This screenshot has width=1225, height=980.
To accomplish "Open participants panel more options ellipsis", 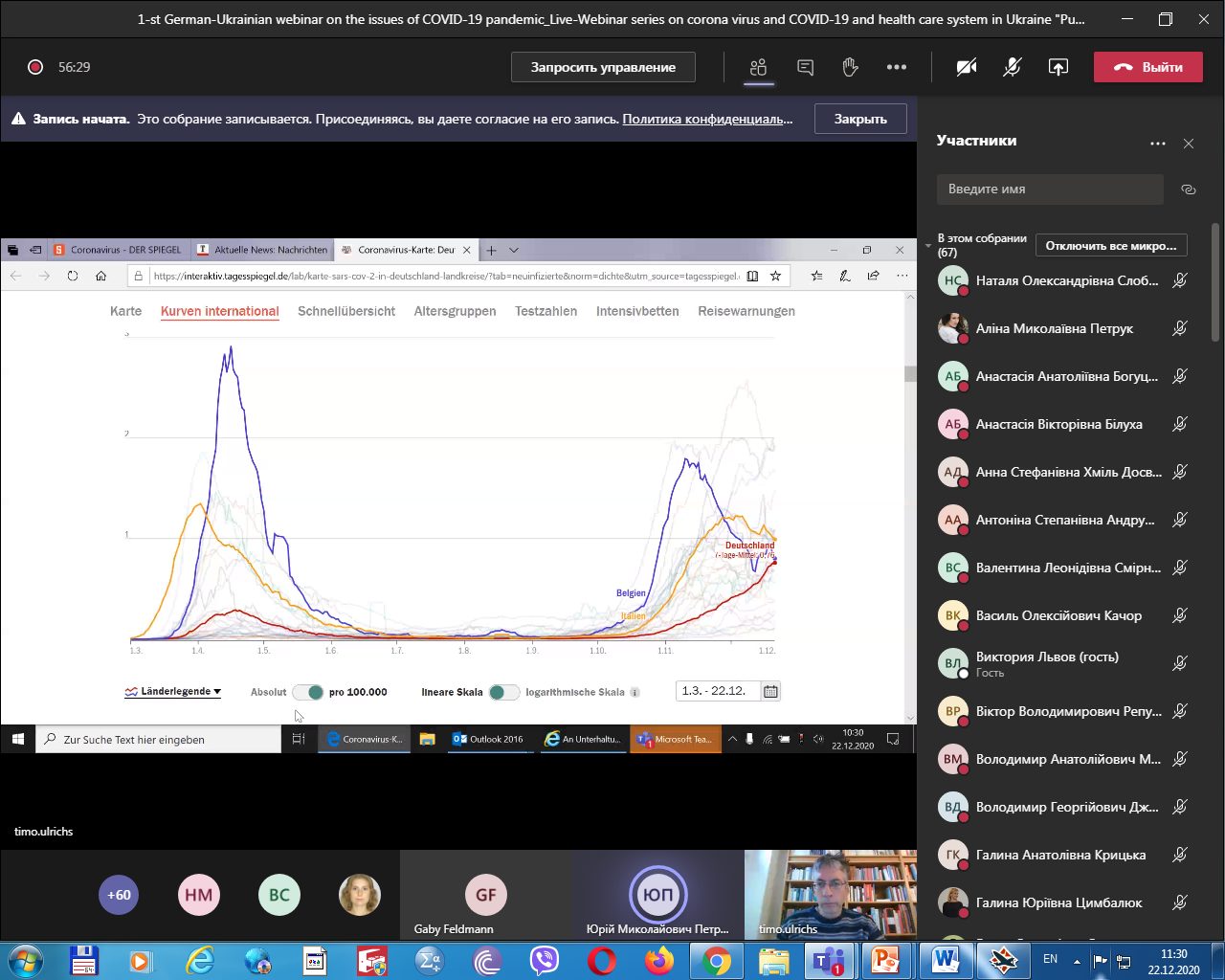I will [1158, 144].
